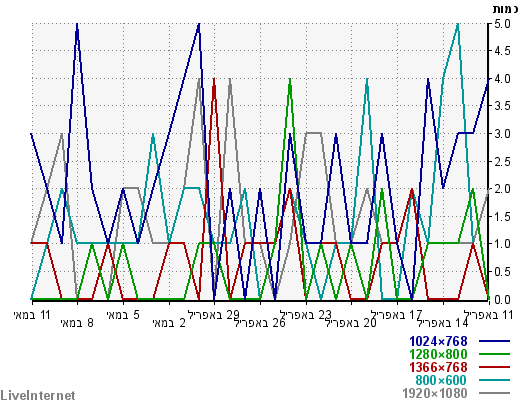Click the 800×600 legend label
The height and width of the screenshot is (405, 520).
[x=441, y=380]
